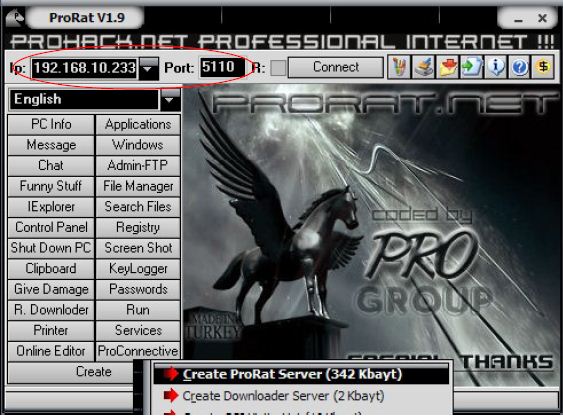This screenshot has width=563, height=416.
Task: Open the Applications panel
Action: (x=138, y=125)
